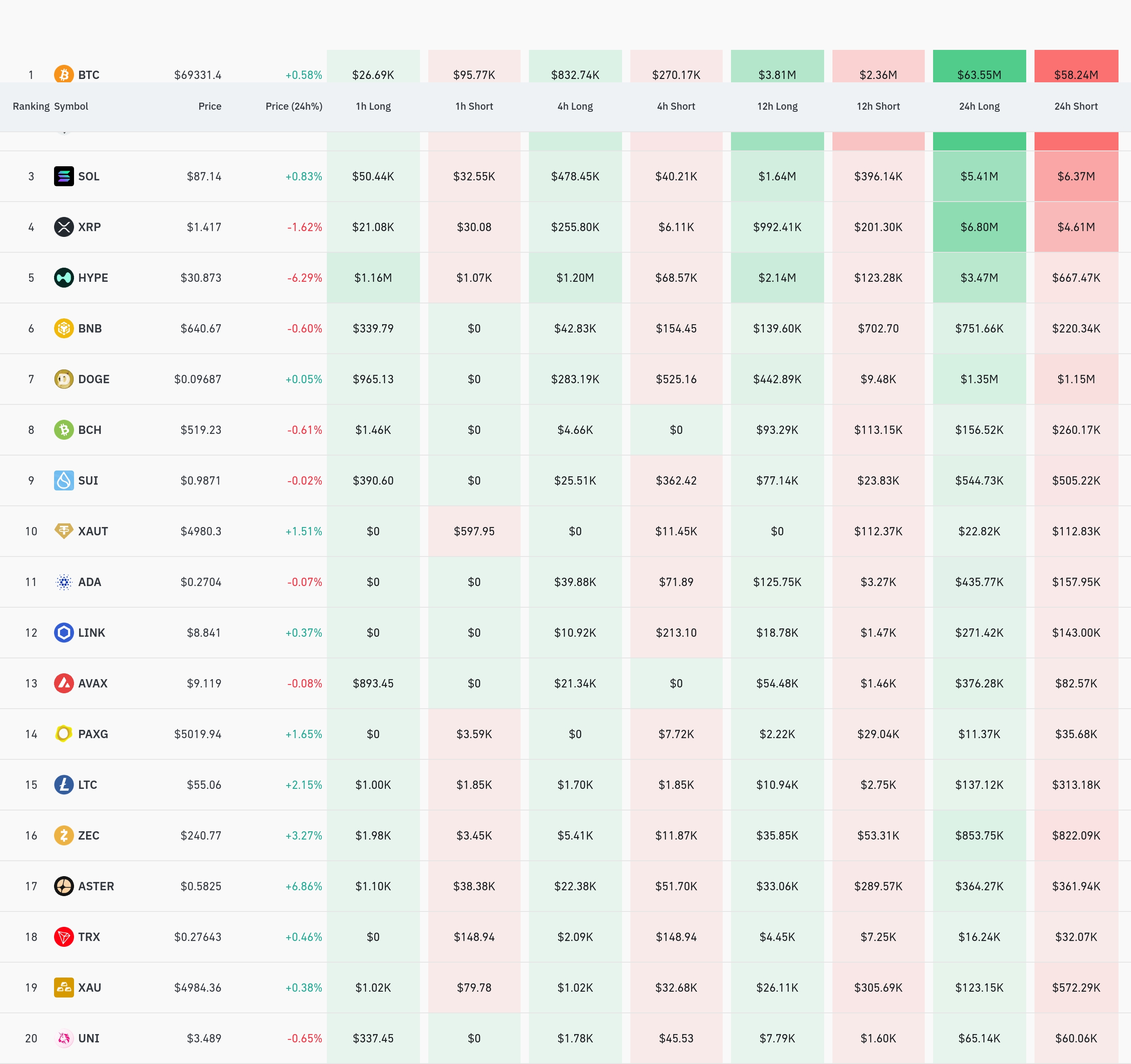The height and width of the screenshot is (1064, 1131).
Task: Click the BNB coin icon
Action: (64, 328)
